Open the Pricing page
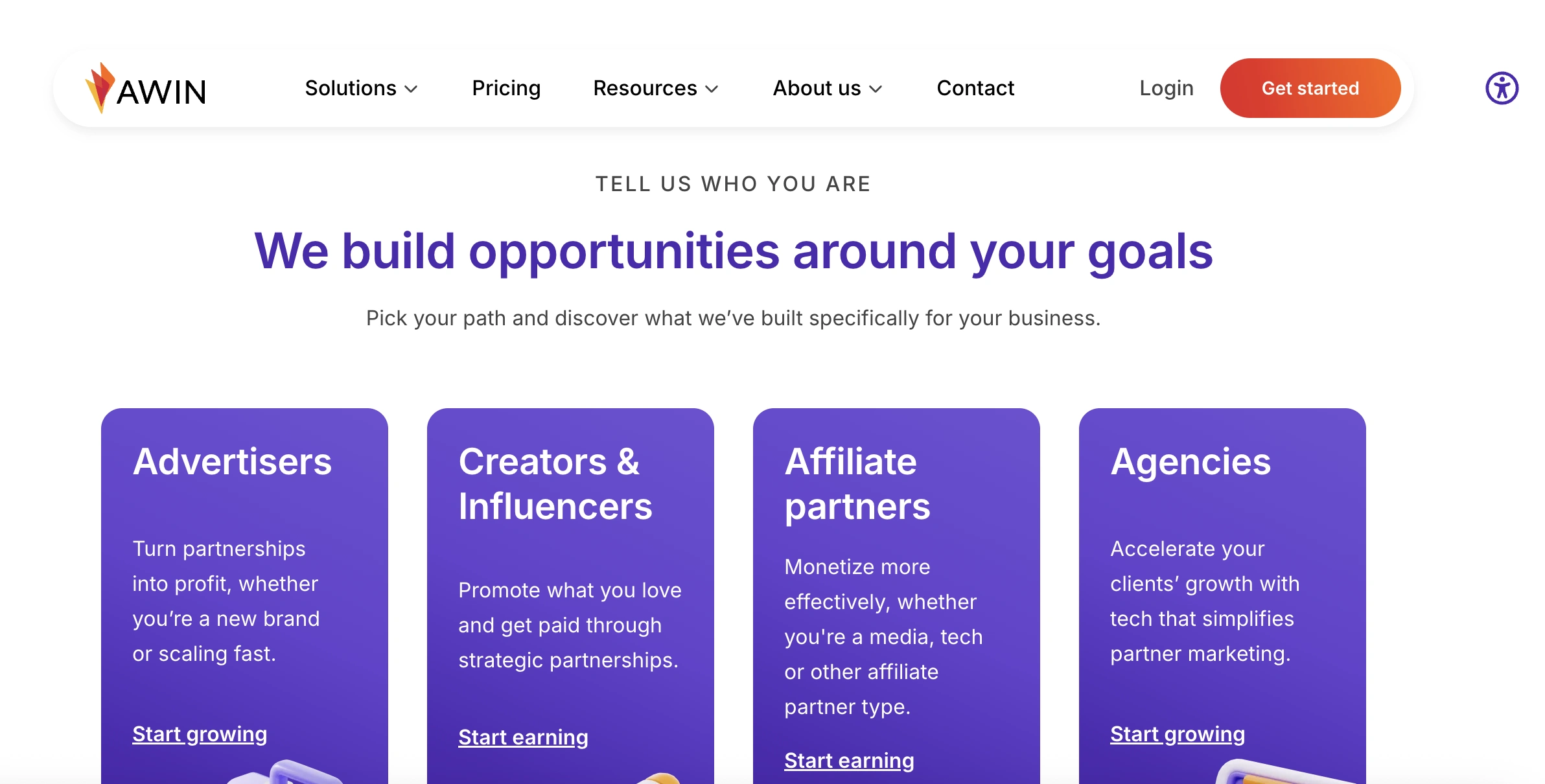Screen dimensions: 1545x784 tap(506, 88)
